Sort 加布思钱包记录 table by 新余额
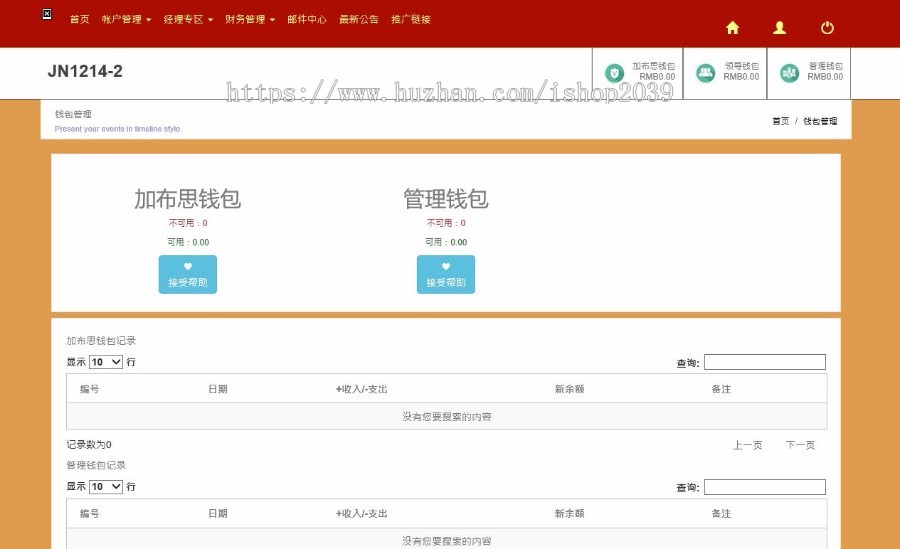900x549 pixels. (x=569, y=389)
